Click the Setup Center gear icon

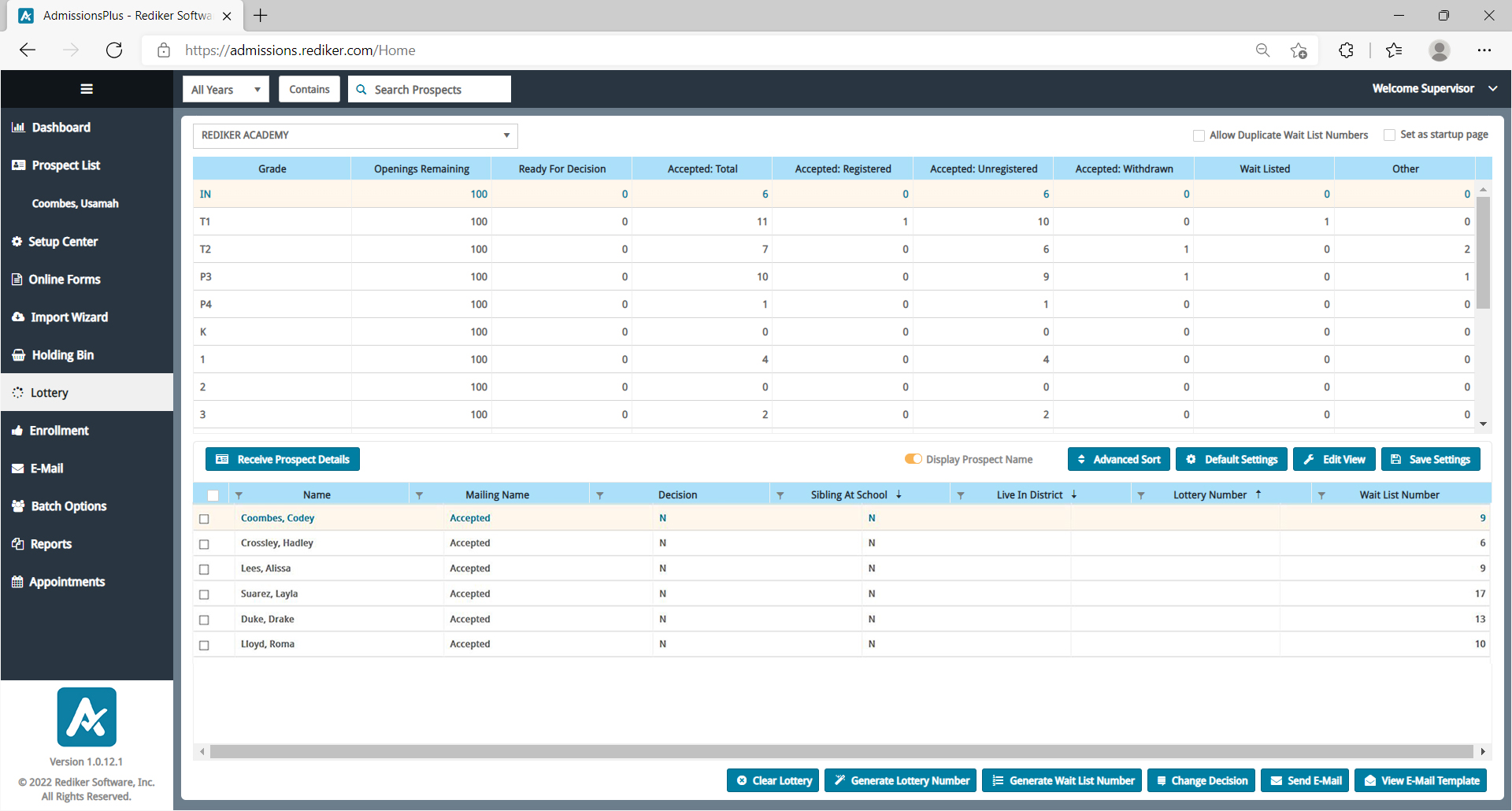pyautogui.click(x=17, y=242)
